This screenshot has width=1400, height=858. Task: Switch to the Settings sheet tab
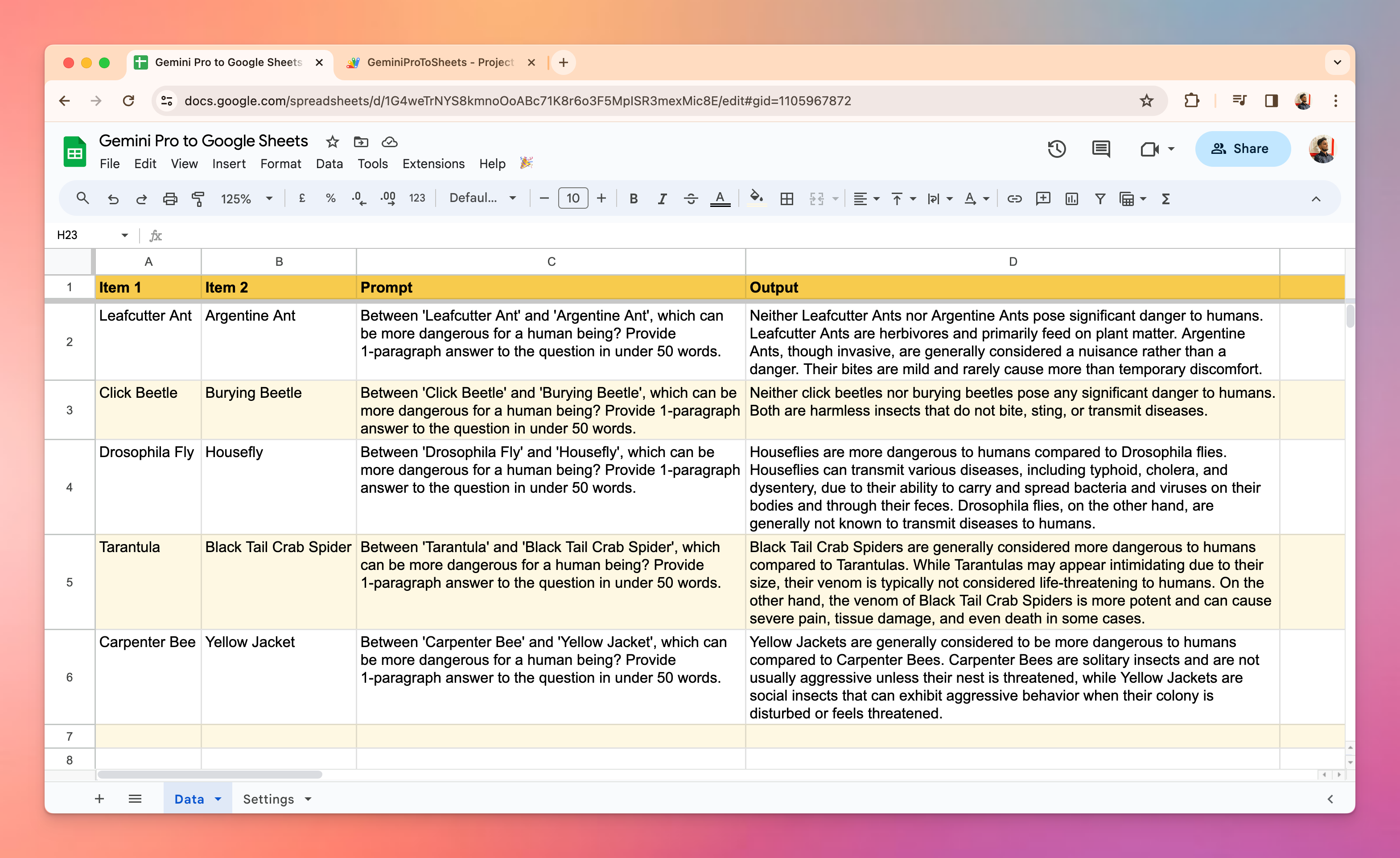(269, 798)
